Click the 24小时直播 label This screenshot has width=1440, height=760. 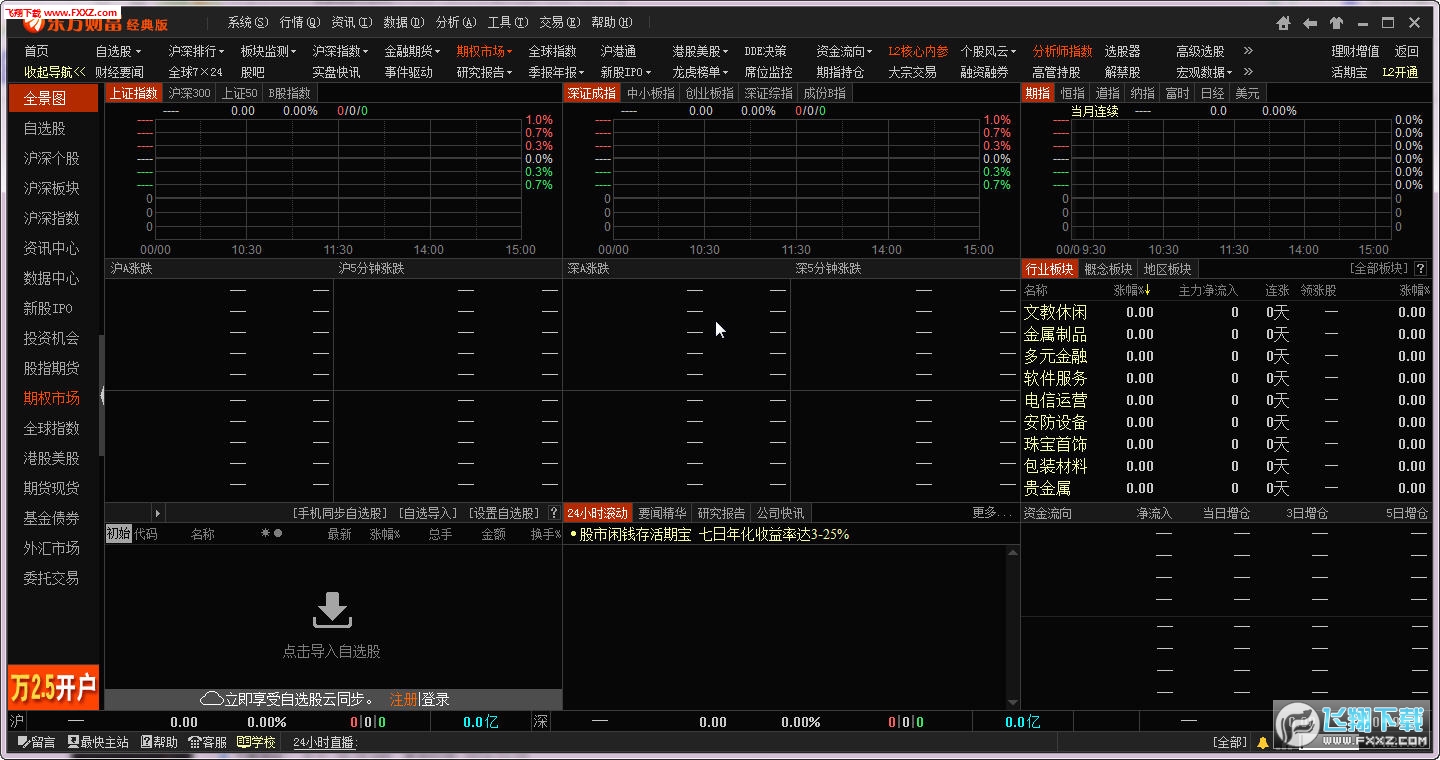324,742
